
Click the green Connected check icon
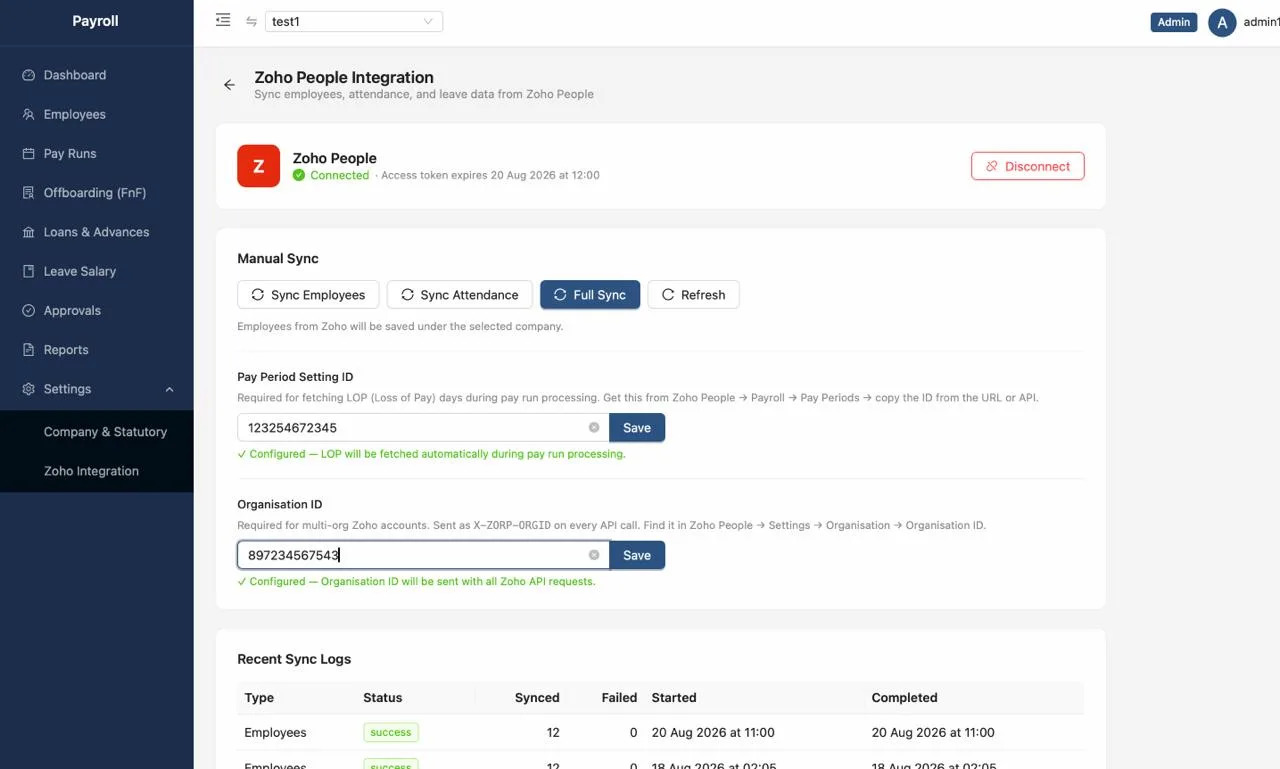(x=299, y=175)
